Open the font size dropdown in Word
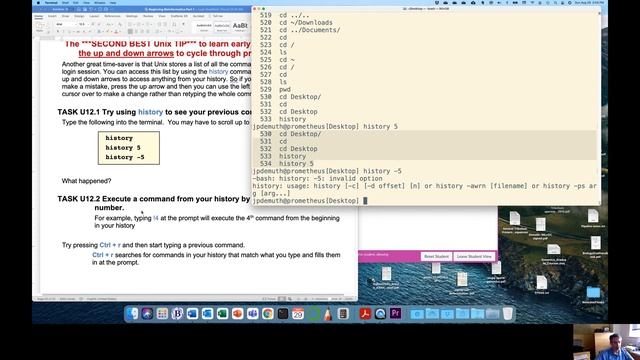Screen dimensions: 640x360 coord(83,24)
